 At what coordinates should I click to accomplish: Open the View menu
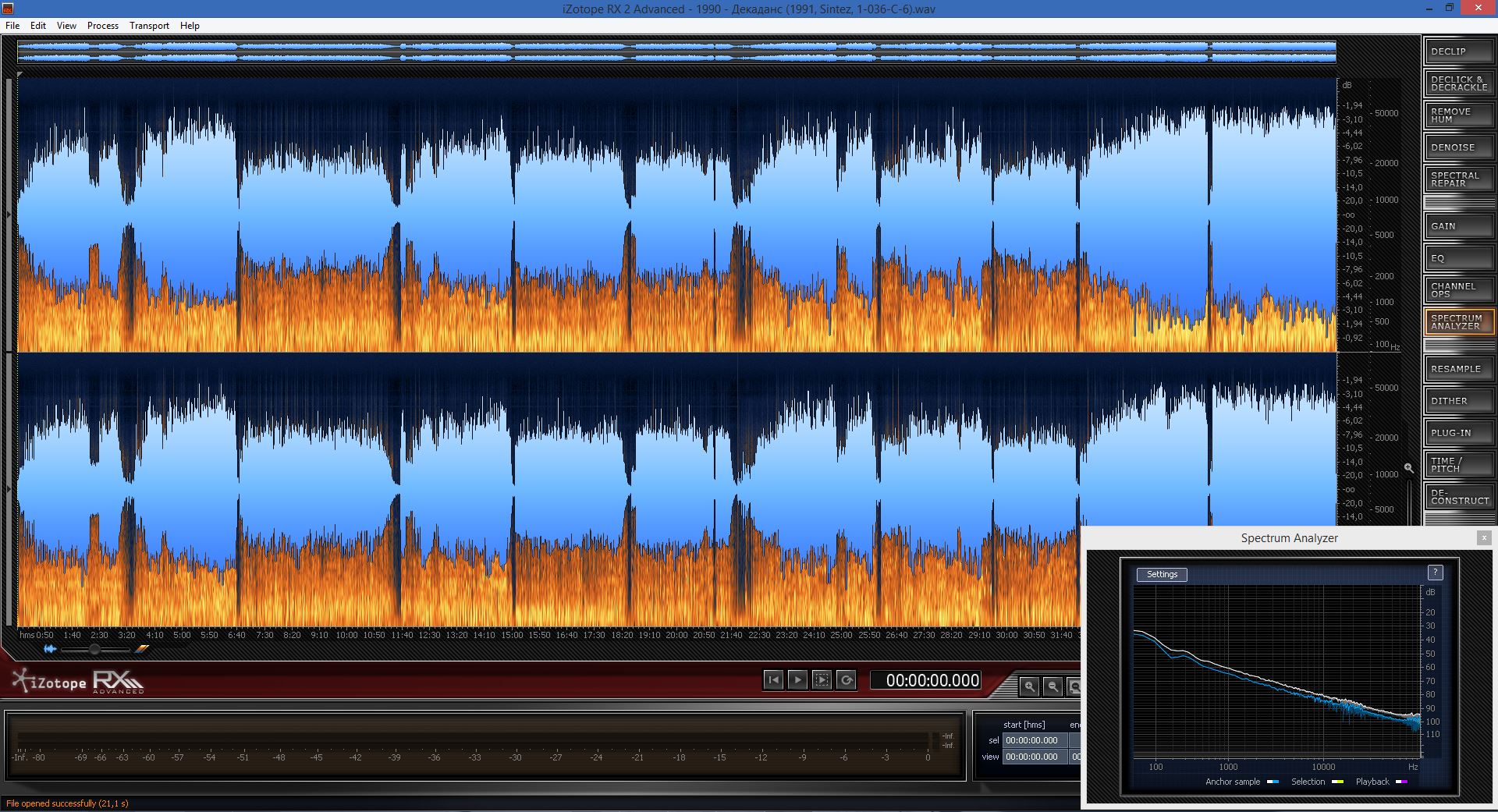pos(66,26)
